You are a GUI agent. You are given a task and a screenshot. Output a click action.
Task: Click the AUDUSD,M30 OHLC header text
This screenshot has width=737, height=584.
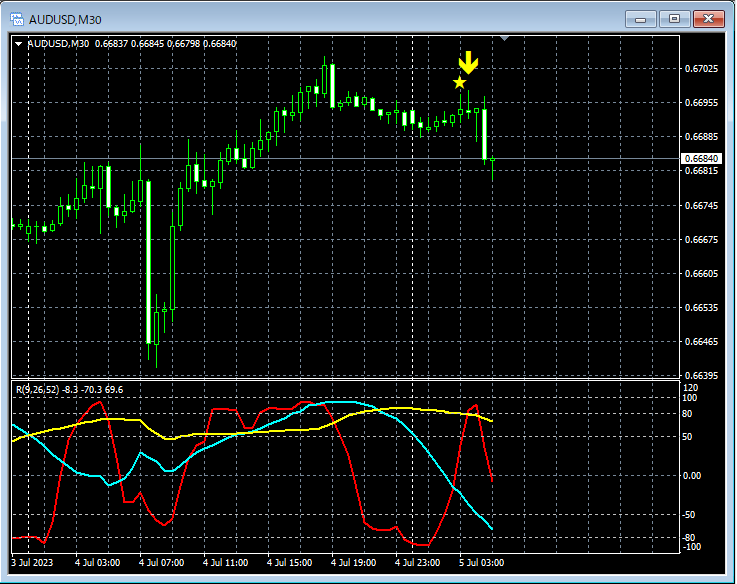pyautogui.click(x=132, y=44)
